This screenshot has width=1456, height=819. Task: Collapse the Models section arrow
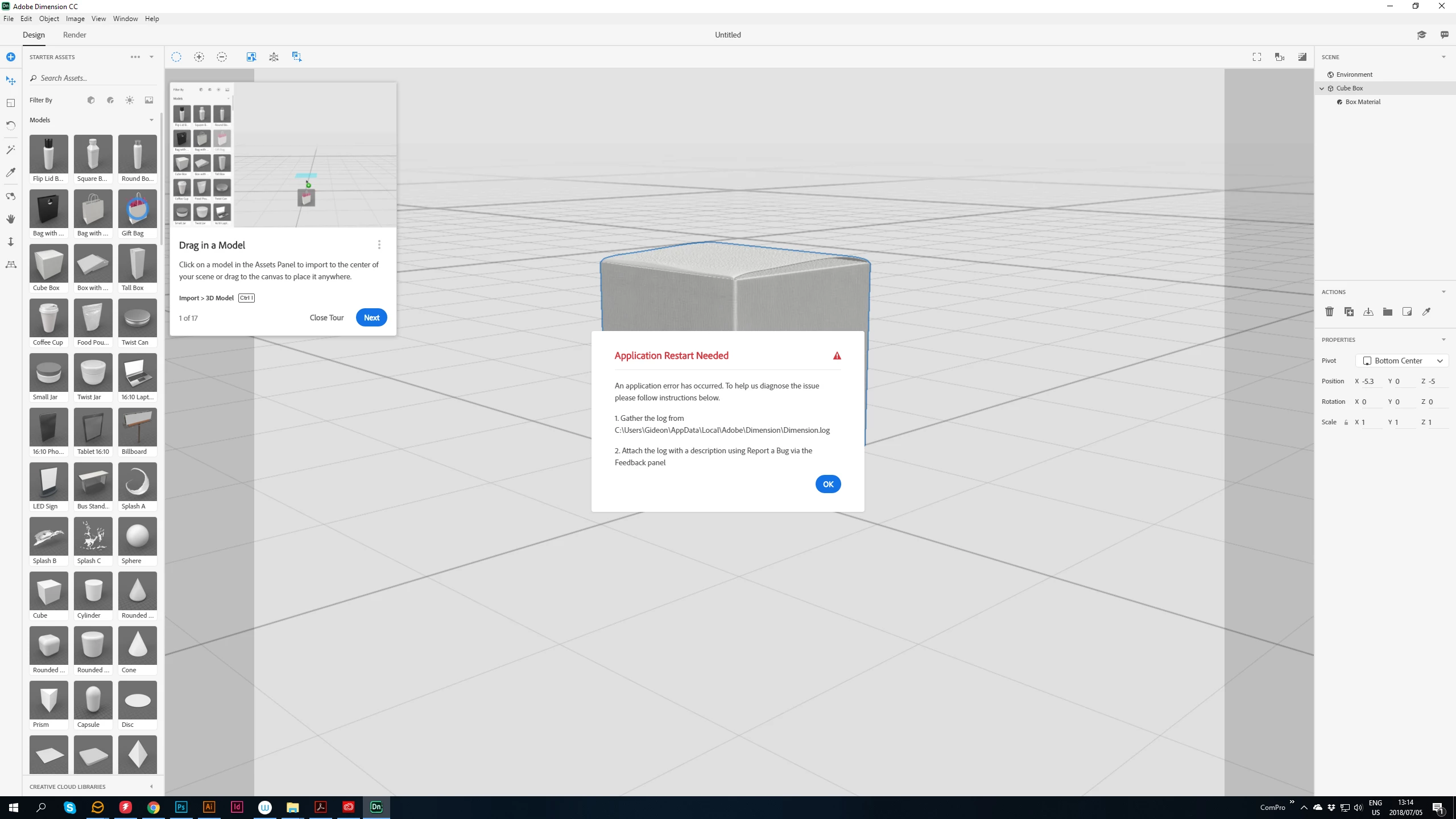pyautogui.click(x=151, y=120)
